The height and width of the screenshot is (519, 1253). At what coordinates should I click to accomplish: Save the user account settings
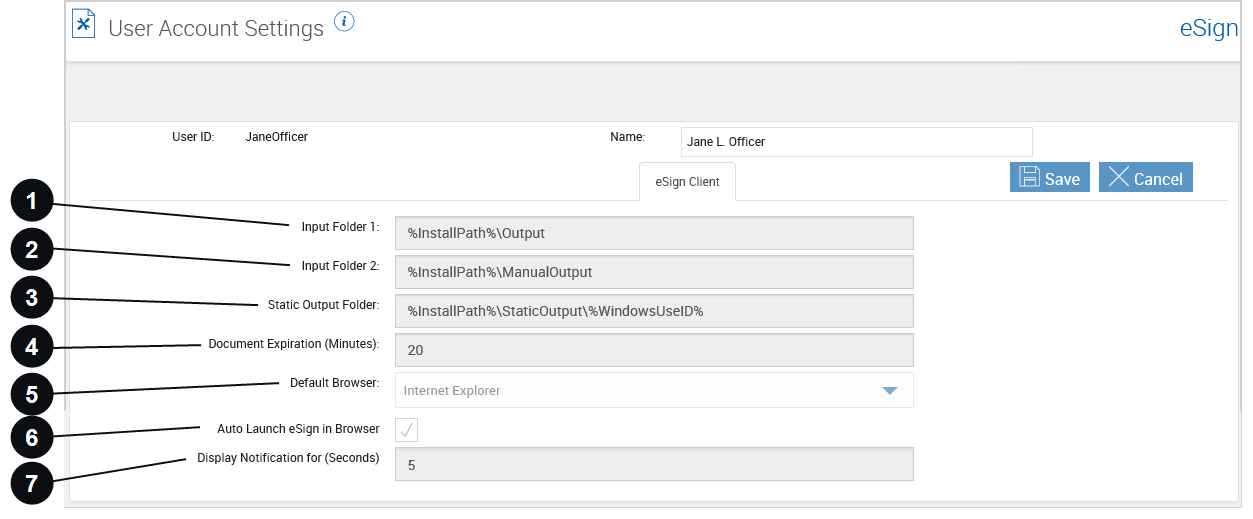pyautogui.click(x=1050, y=178)
